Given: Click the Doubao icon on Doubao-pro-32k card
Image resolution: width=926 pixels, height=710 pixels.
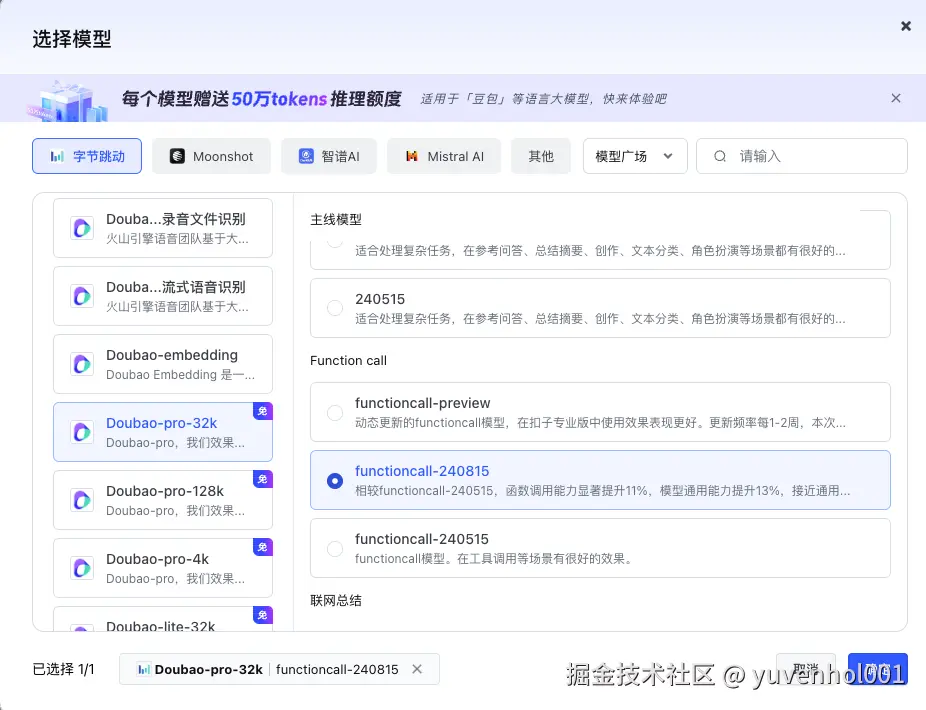Looking at the screenshot, I should coord(82,432).
